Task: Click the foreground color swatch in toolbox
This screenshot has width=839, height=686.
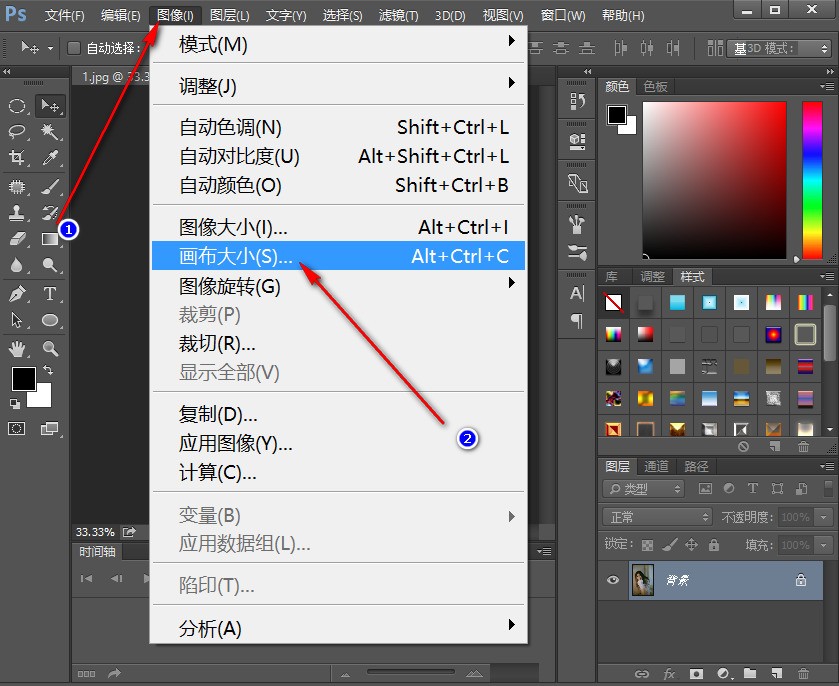Action: tap(24, 379)
